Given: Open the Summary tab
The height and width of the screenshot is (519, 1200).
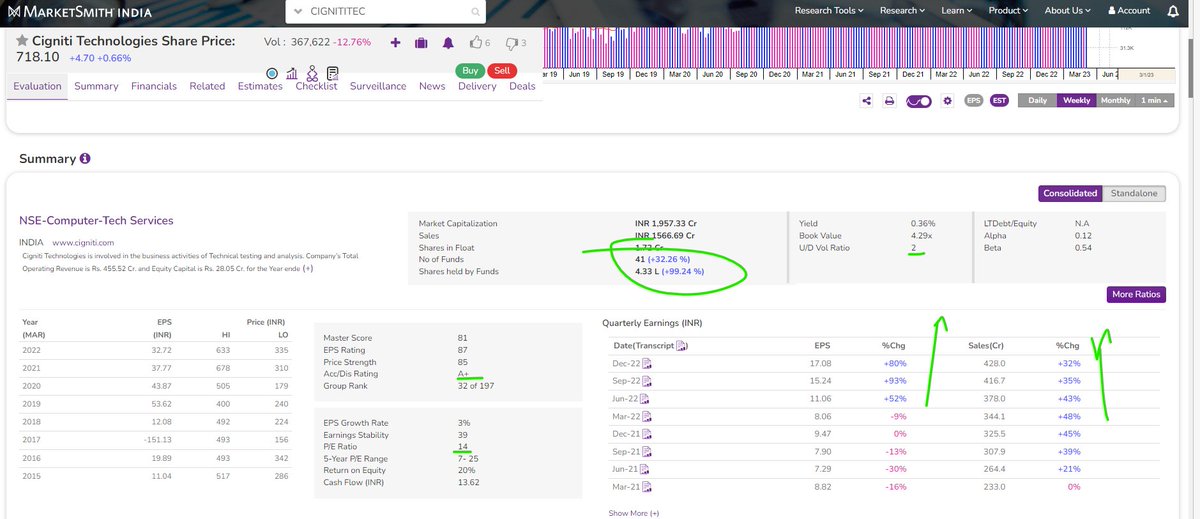Looking at the screenshot, I should 96,86.
